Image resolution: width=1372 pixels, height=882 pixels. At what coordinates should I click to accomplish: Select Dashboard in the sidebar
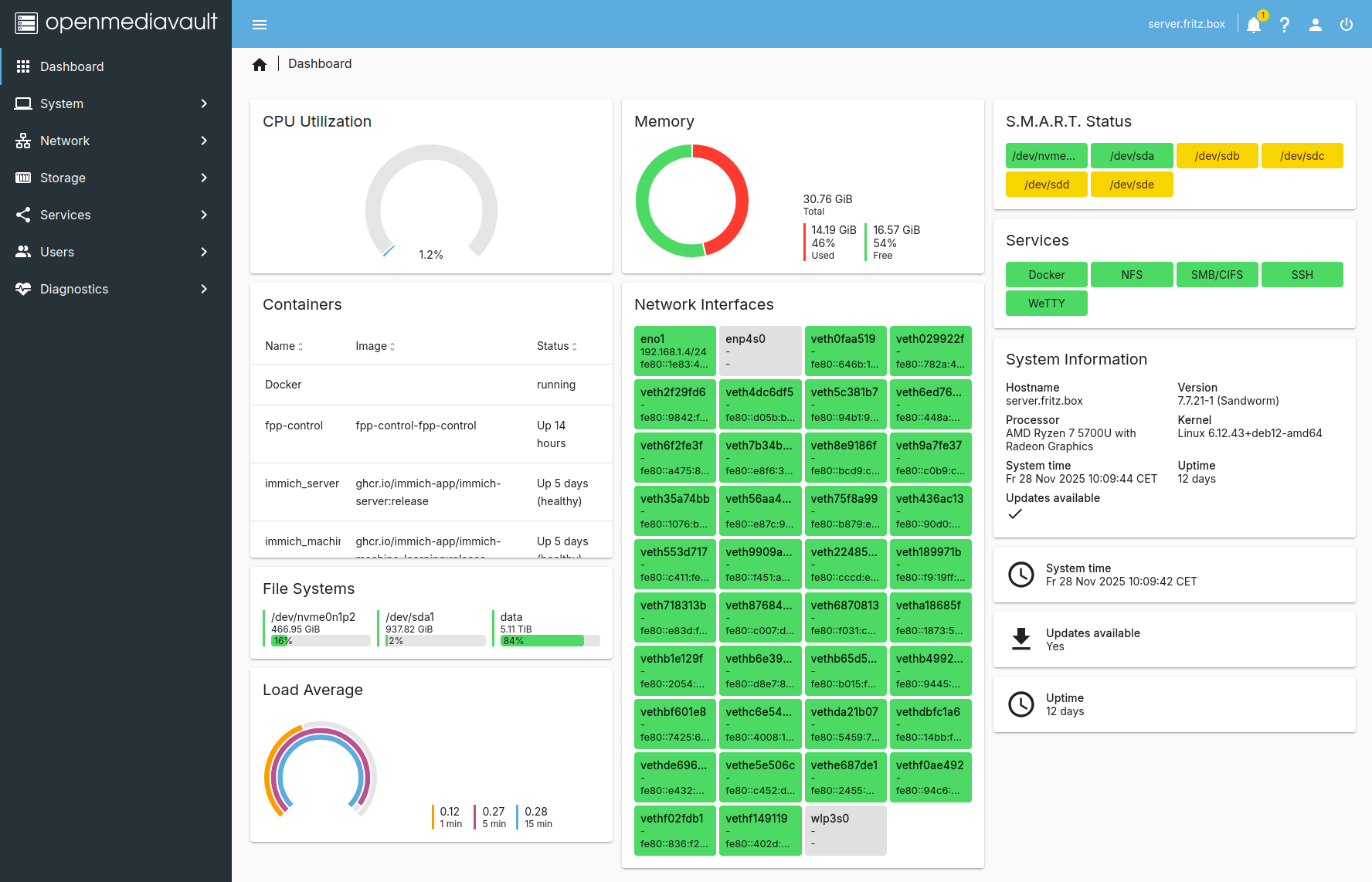tap(72, 66)
